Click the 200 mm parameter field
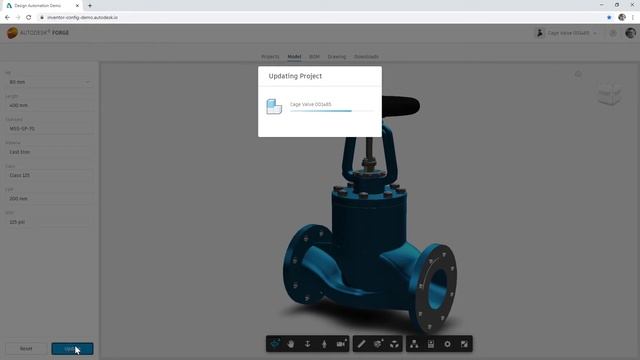 49,198
